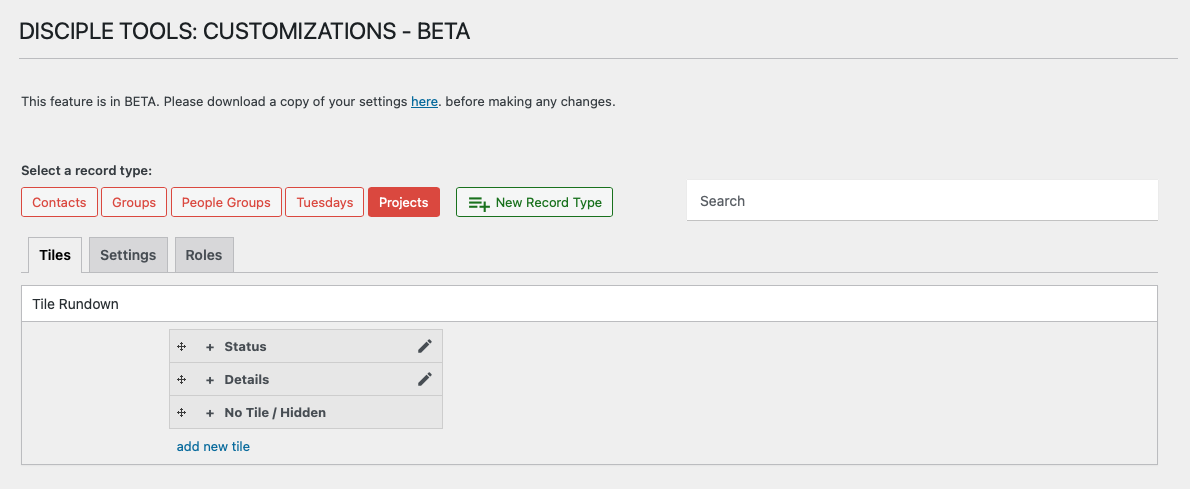Select the Groups record type
Screen dimensions: 1190x489
point(134,202)
